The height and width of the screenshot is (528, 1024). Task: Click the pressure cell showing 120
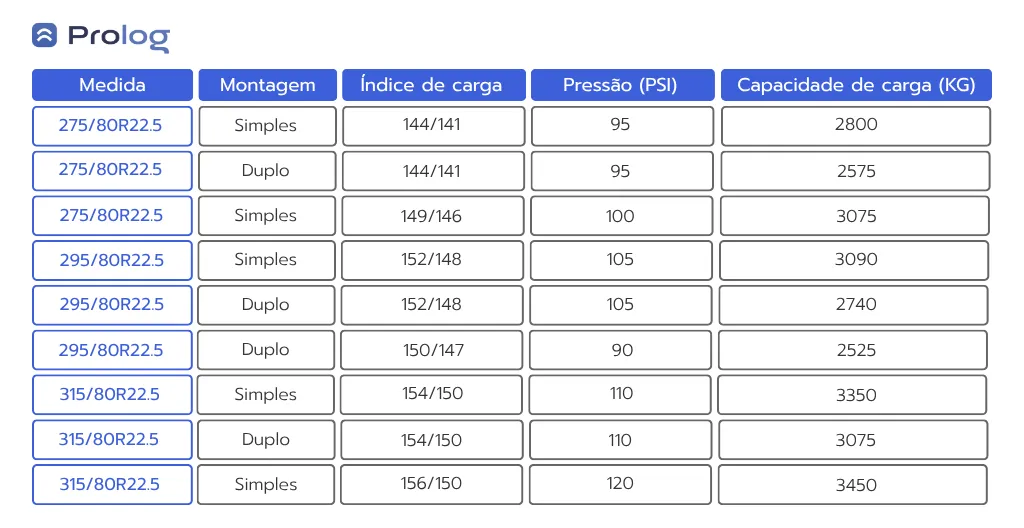coord(620,484)
